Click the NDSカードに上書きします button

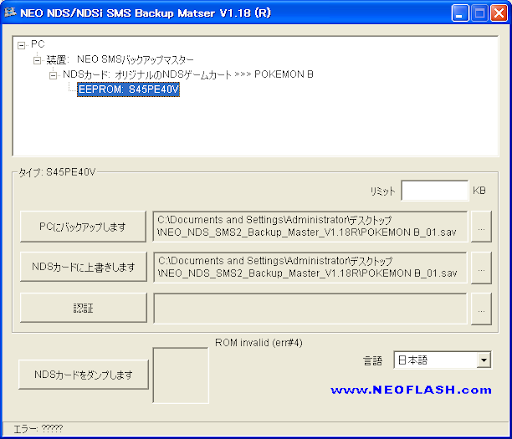(x=83, y=267)
